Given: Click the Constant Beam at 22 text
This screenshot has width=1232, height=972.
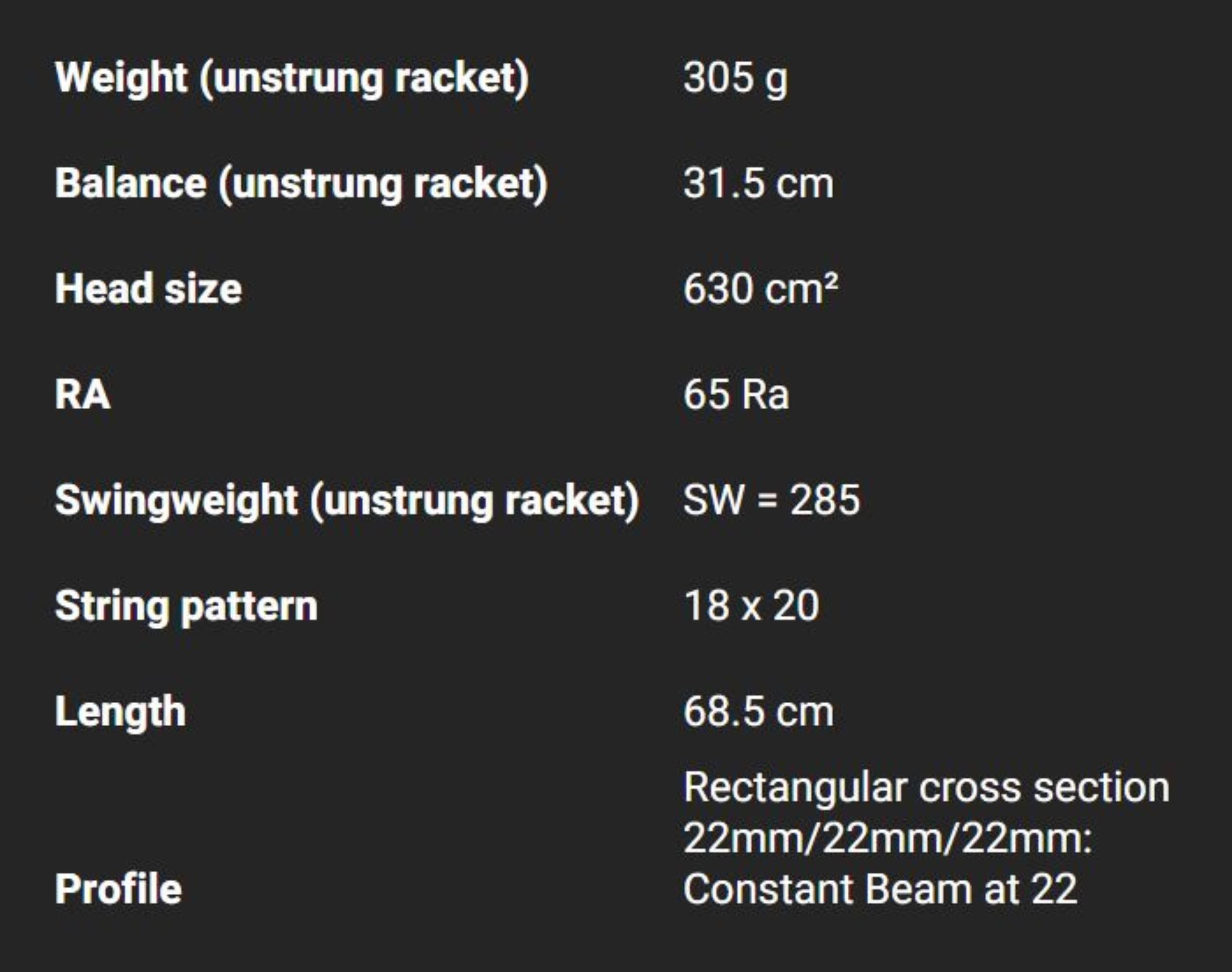Looking at the screenshot, I should pos(880,889).
